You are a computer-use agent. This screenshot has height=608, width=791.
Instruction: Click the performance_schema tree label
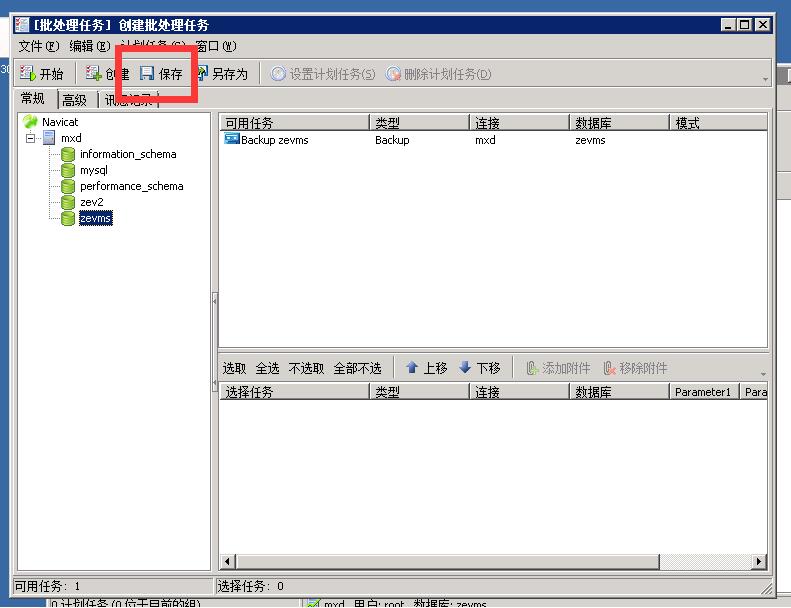pyautogui.click(x=132, y=186)
